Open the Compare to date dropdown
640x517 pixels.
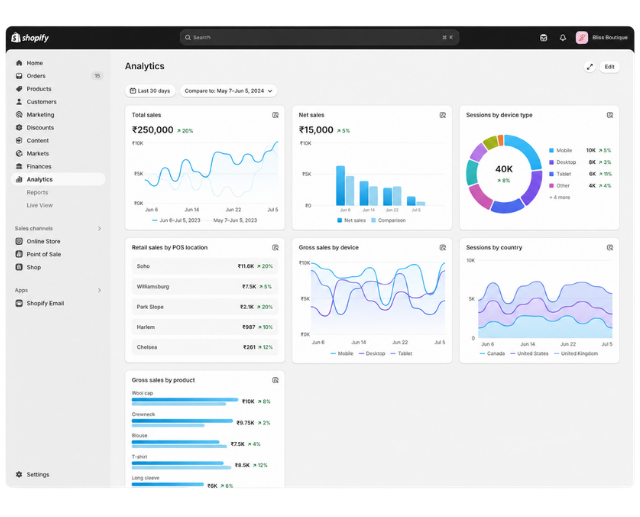tap(229, 91)
